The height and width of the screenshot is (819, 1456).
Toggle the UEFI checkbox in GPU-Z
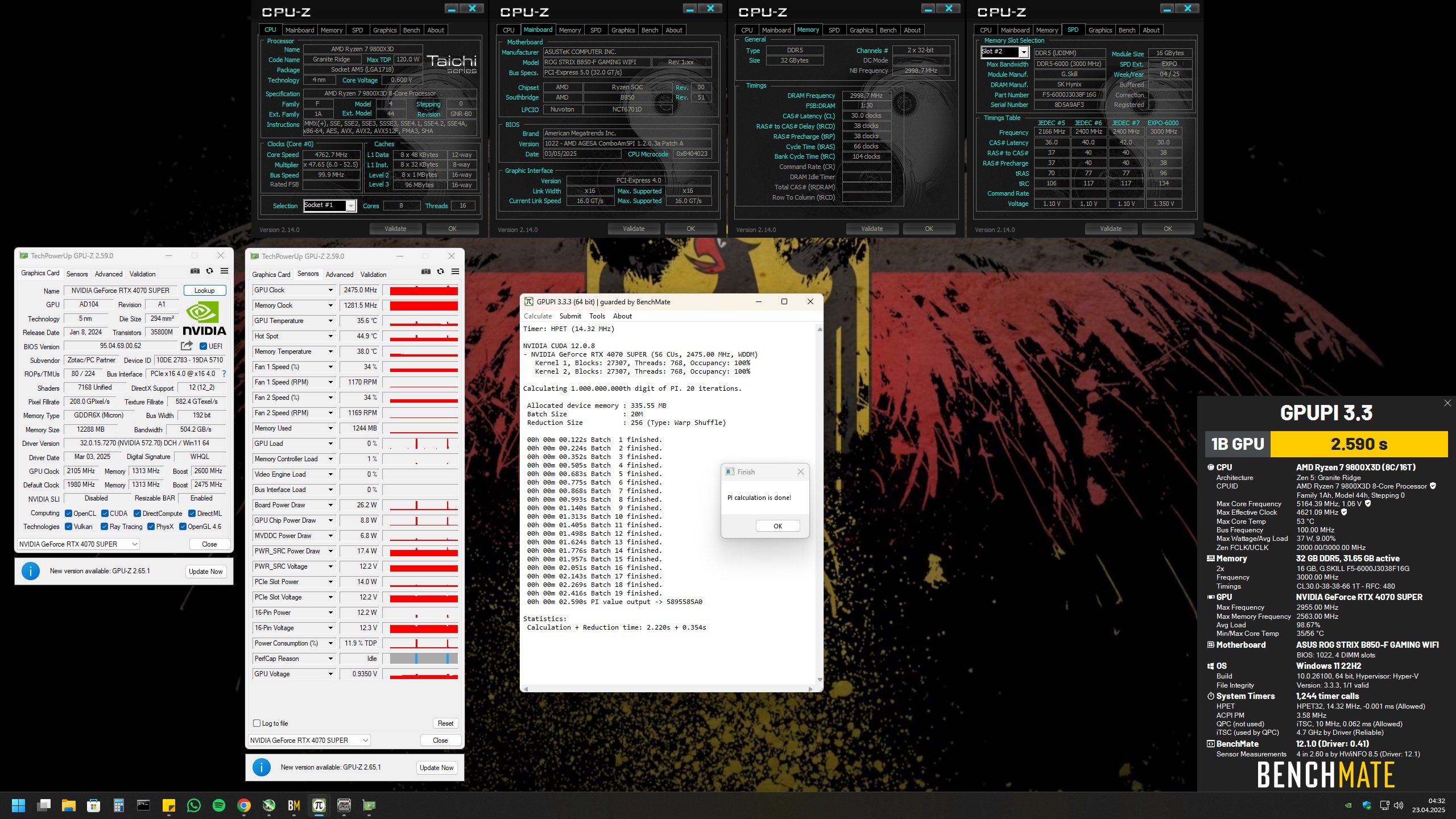point(204,346)
